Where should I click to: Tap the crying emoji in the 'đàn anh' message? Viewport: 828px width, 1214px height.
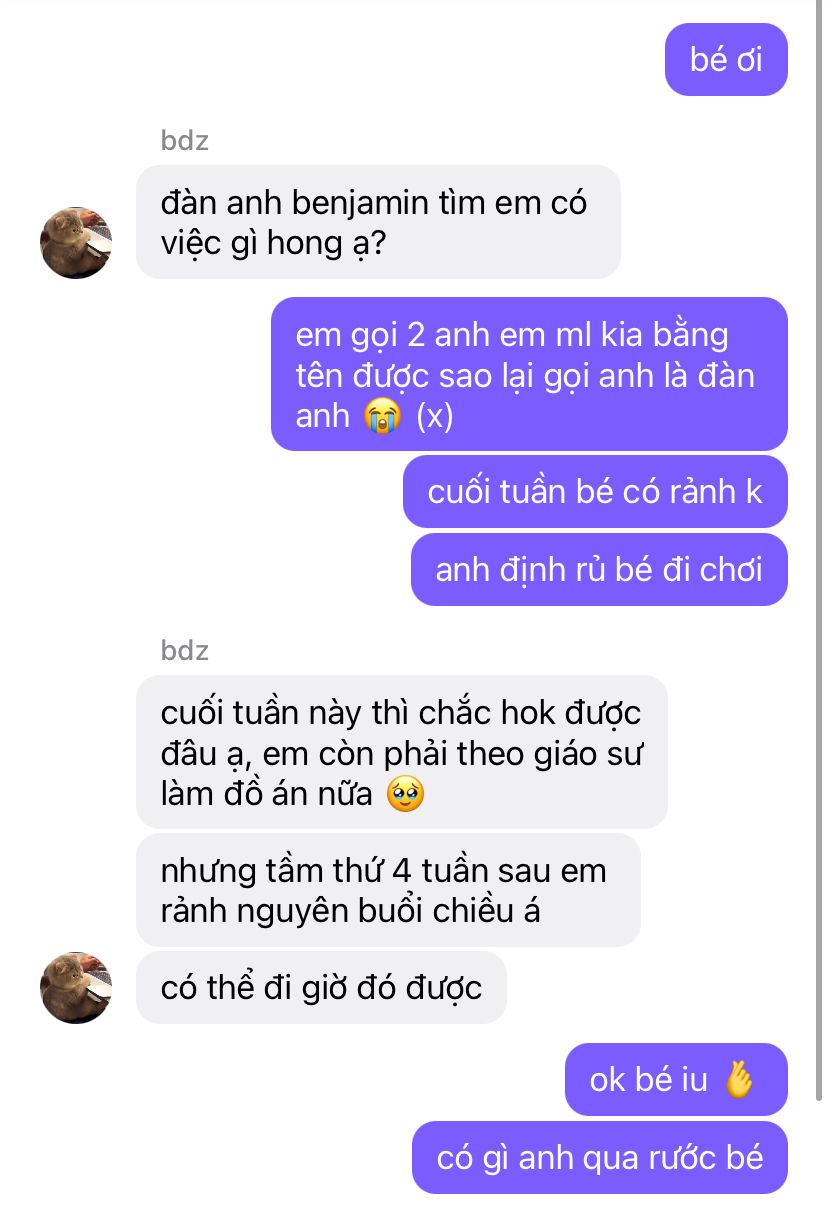pos(384,415)
